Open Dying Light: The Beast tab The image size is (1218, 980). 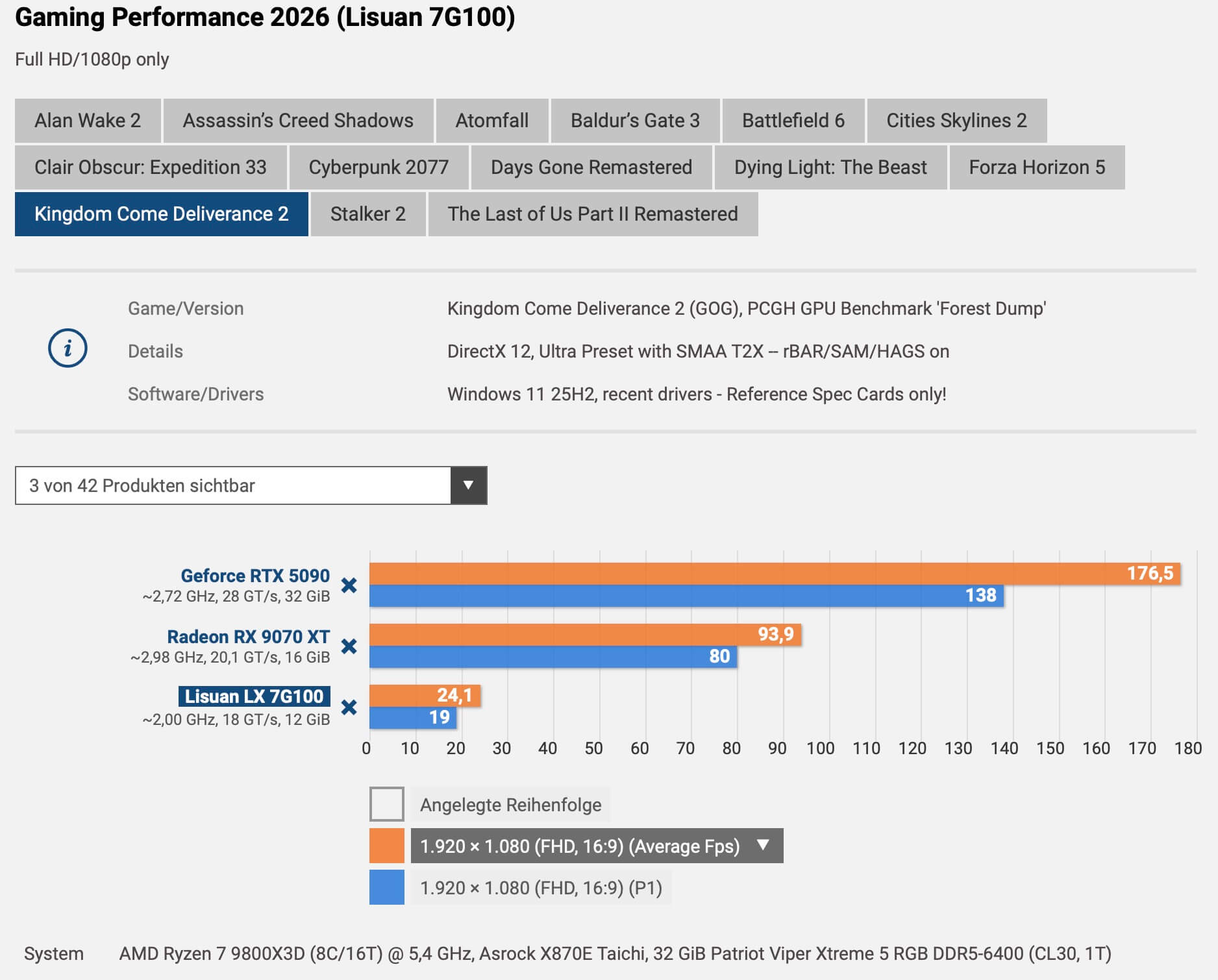pyautogui.click(x=830, y=167)
